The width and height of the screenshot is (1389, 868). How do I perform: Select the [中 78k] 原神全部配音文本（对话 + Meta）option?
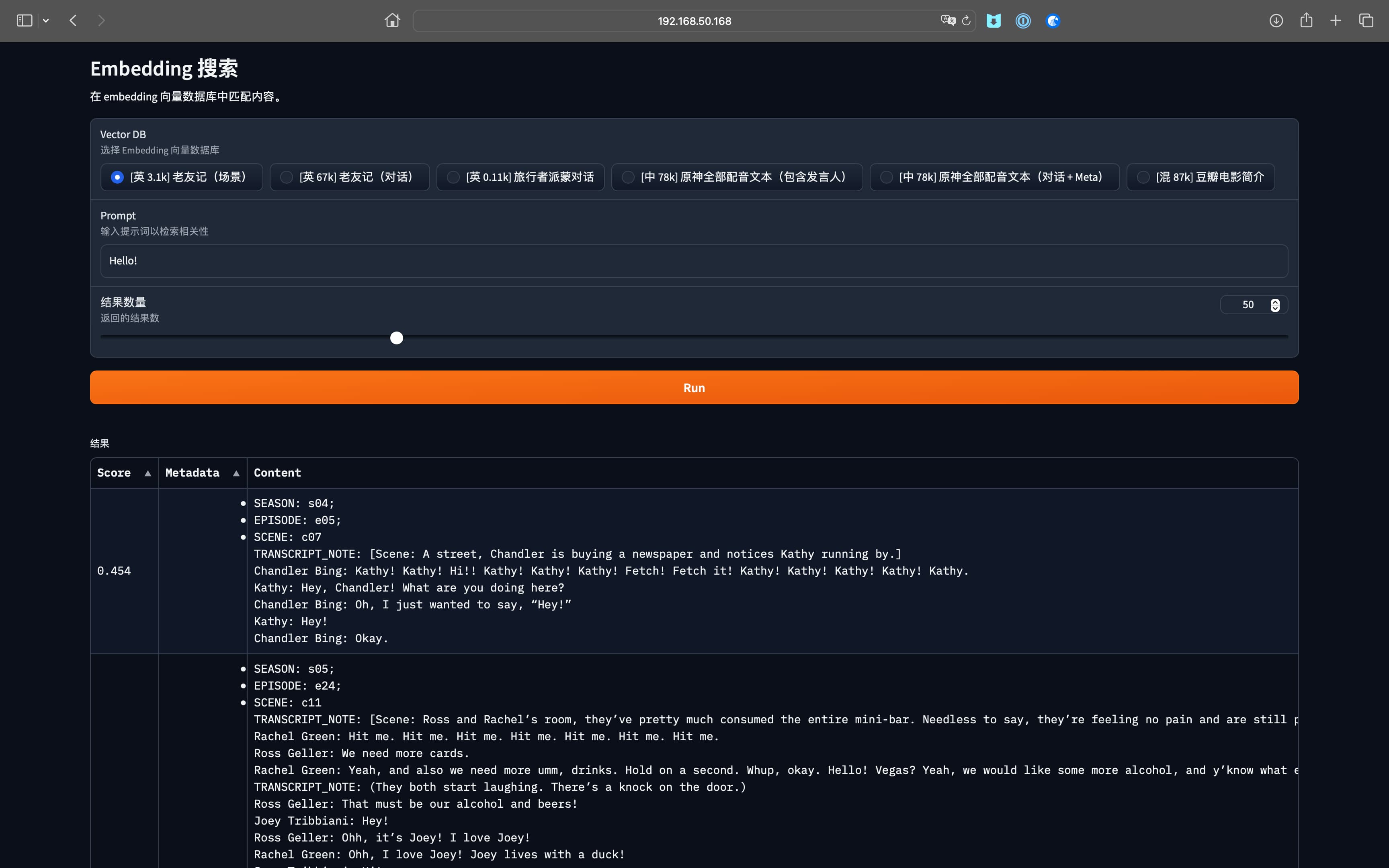[x=994, y=177]
